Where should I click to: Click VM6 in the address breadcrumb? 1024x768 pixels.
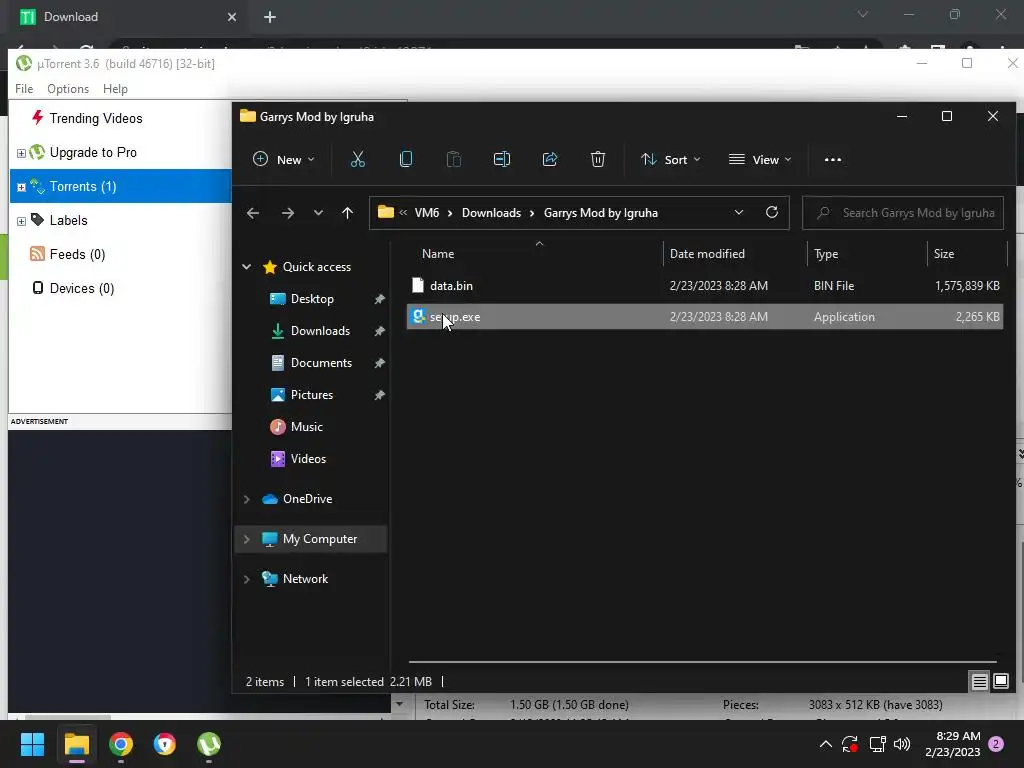pos(427,213)
